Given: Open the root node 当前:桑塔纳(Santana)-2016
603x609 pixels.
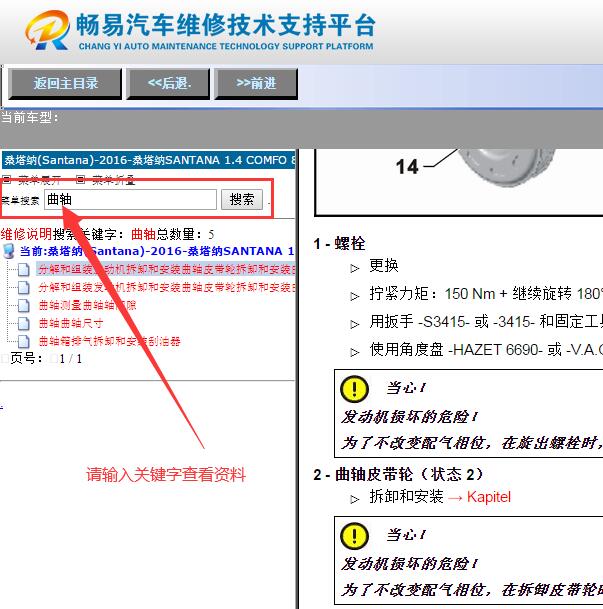Looking at the screenshot, I should [x=157, y=251].
